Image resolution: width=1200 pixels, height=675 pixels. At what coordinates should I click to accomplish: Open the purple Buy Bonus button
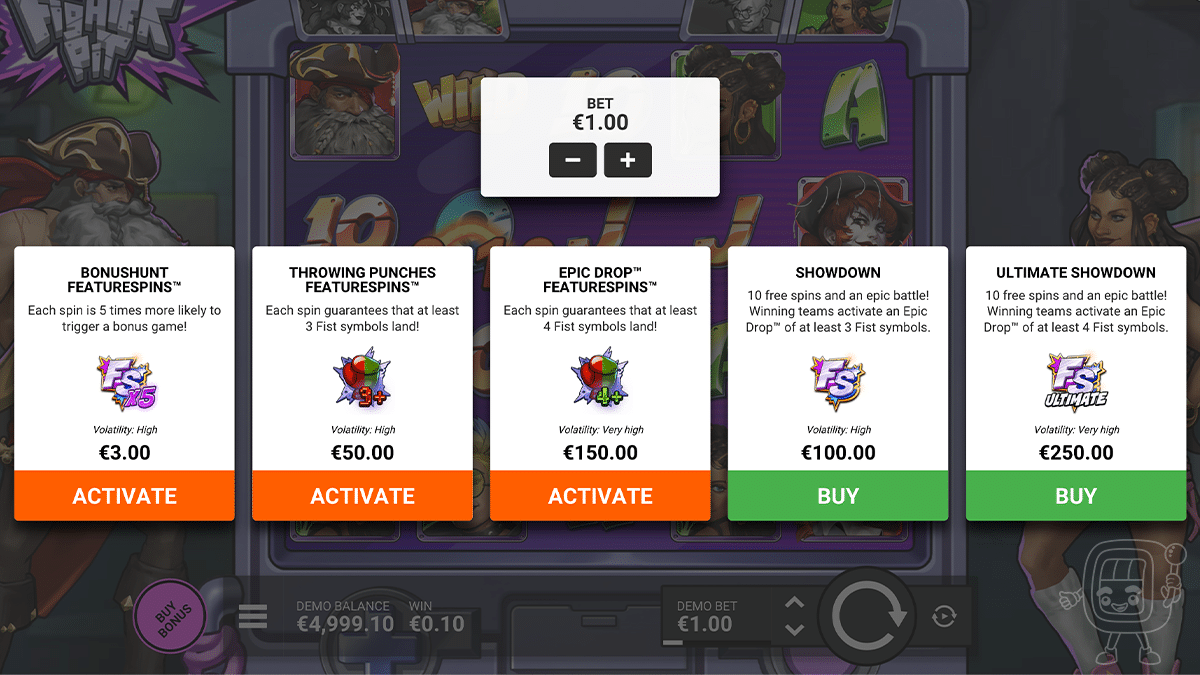171,616
